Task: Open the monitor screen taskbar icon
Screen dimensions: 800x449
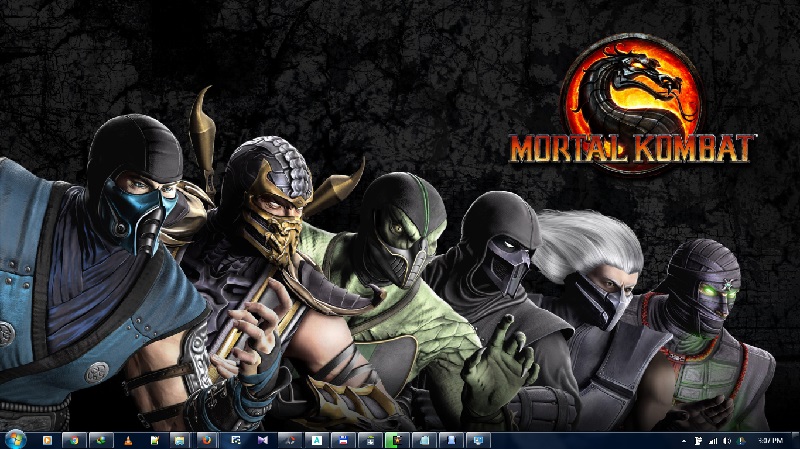Action: pos(478,440)
